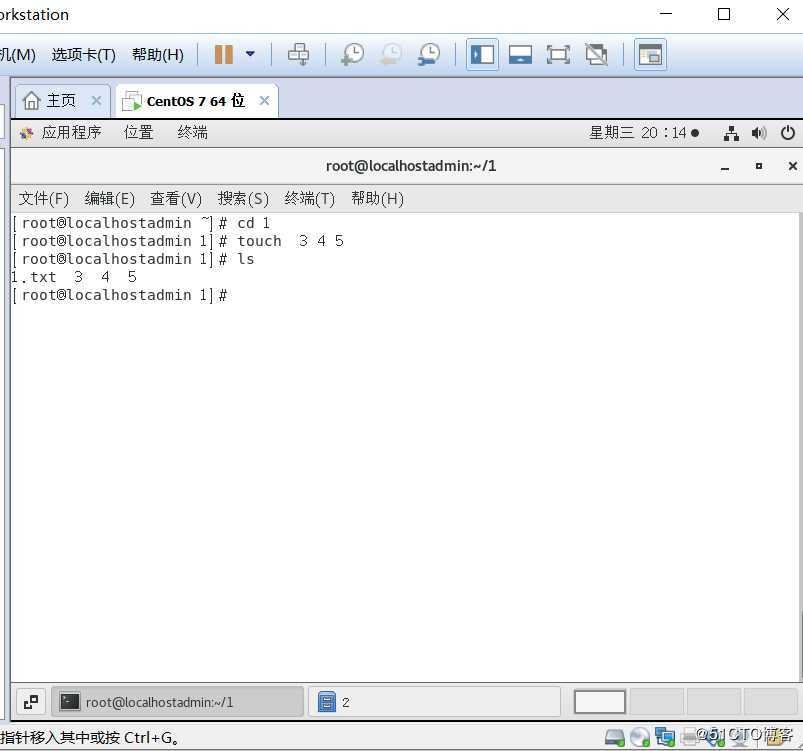Pause the virtual machine
The height and width of the screenshot is (751, 803).
pyautogui.click(x=223, y=54)
